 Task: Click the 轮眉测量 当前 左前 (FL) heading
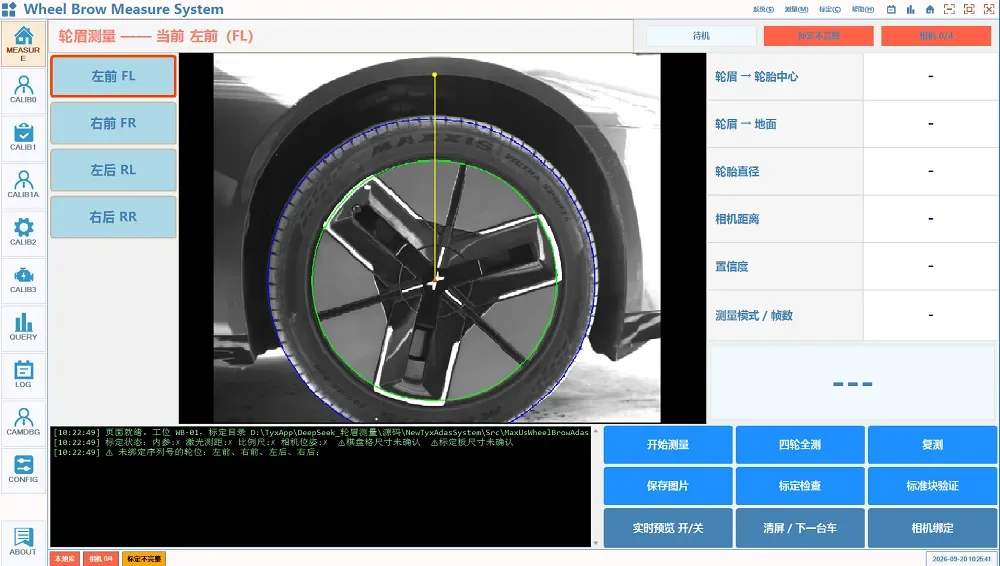[x=156, y=36]
